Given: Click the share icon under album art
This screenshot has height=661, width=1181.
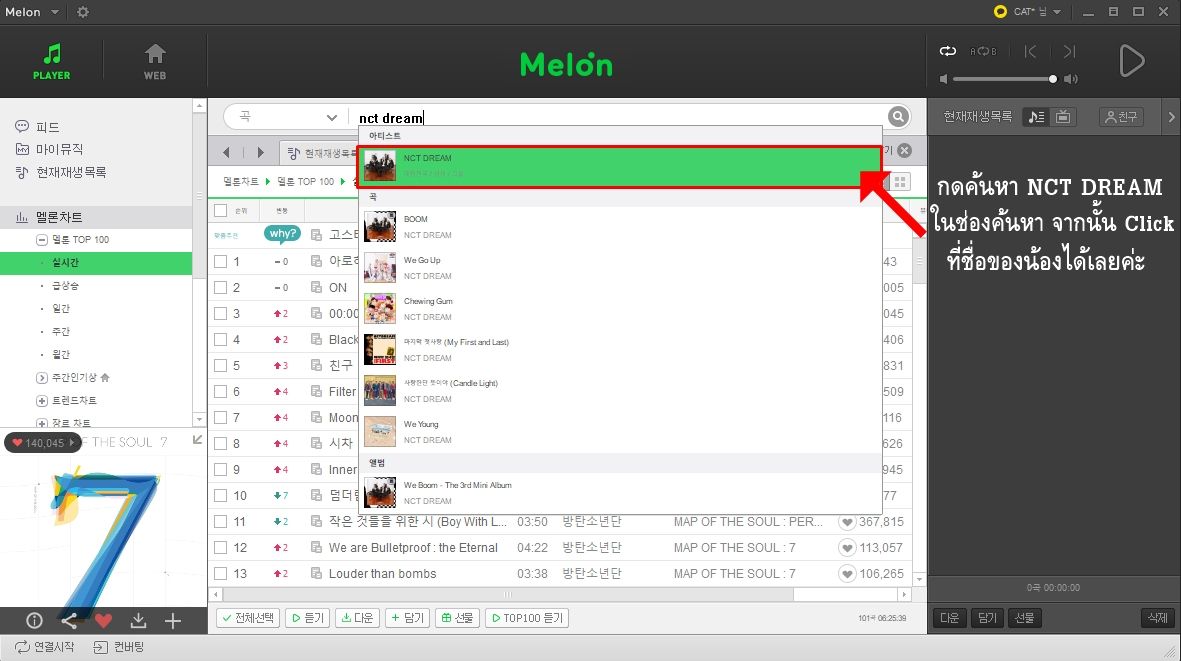Looking at the screenshot, I should coord(69,620).
